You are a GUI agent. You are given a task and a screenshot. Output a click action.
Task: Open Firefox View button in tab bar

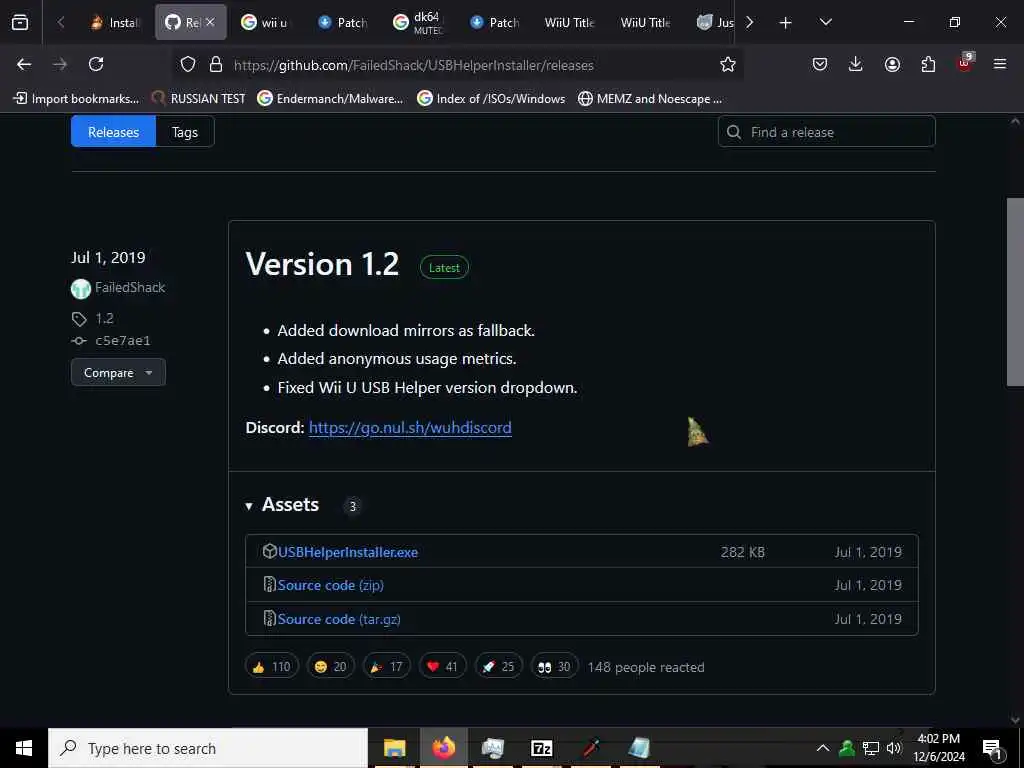pos(20,22)
